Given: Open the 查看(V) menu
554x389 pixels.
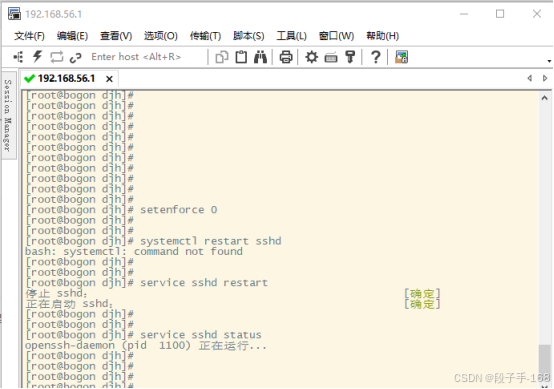Looking at the screenshot, I should click(x=116, y=36).
